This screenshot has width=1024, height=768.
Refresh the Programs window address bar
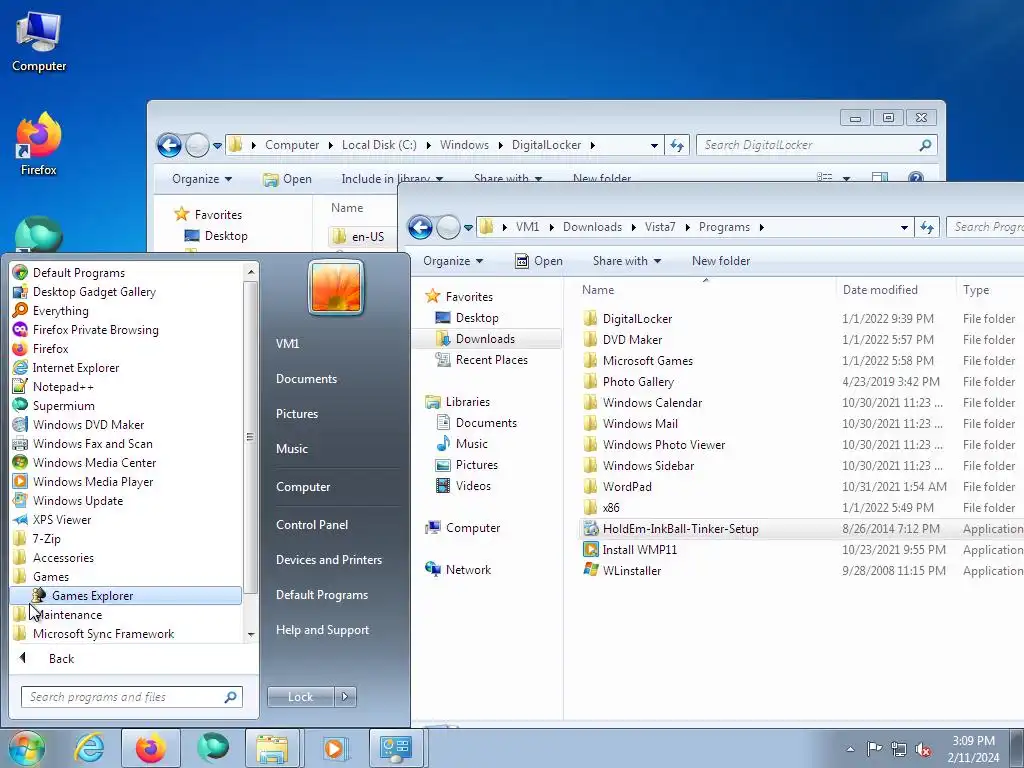click(927, 227)
